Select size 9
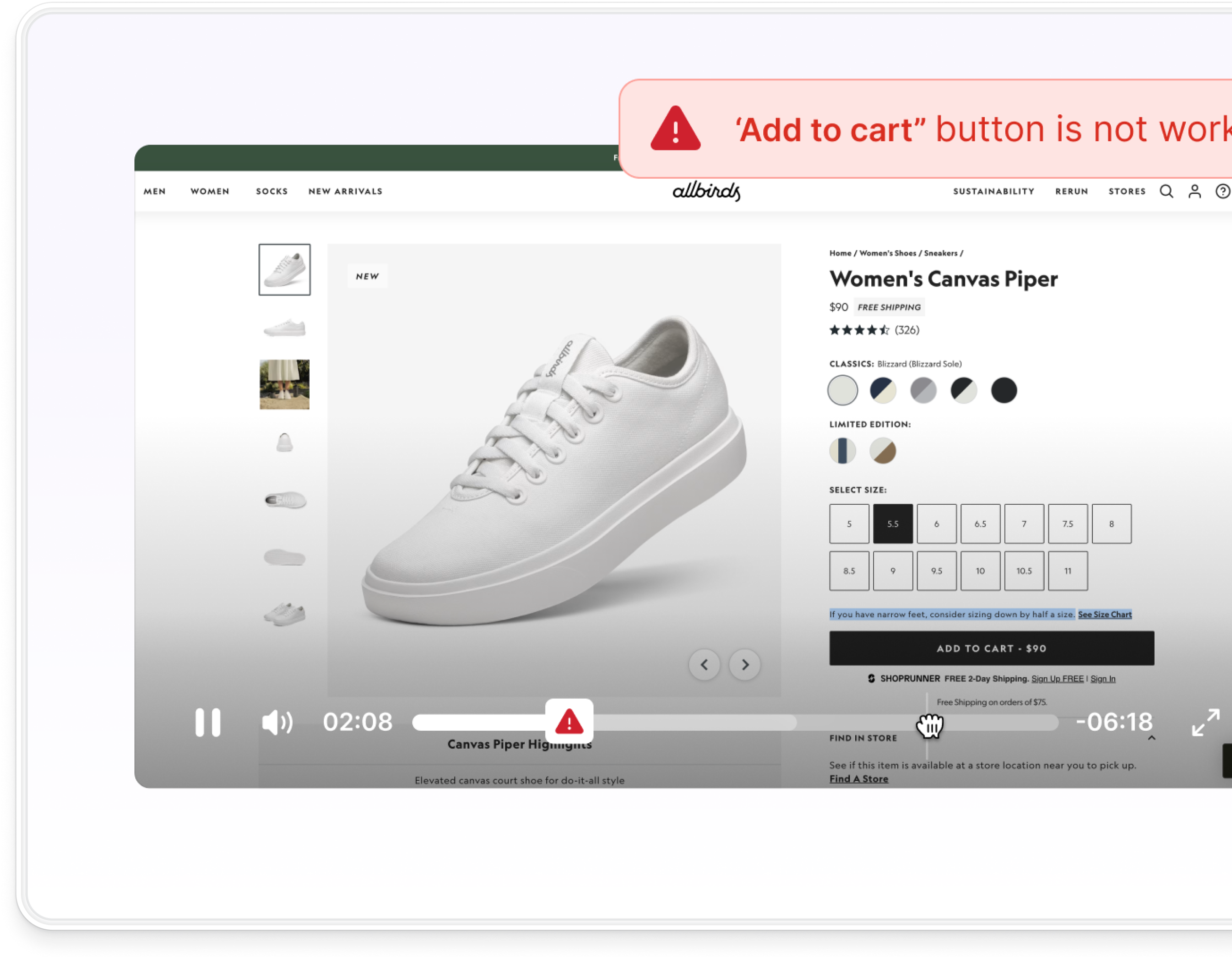Screen dimensions: 1232x957 click(x=893, y=571)
